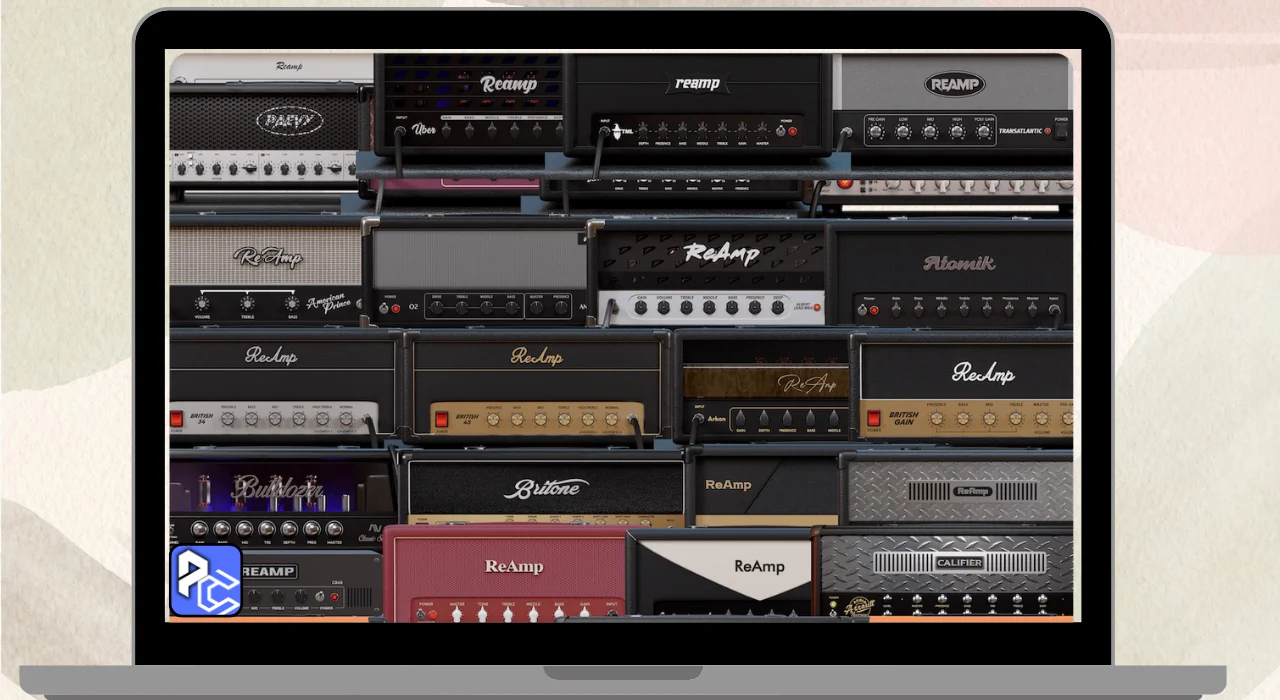The height and width of the screenshot is (700, 1280).
Task: Click the Atomik amp Input jack
Action: coord(1054,309)
